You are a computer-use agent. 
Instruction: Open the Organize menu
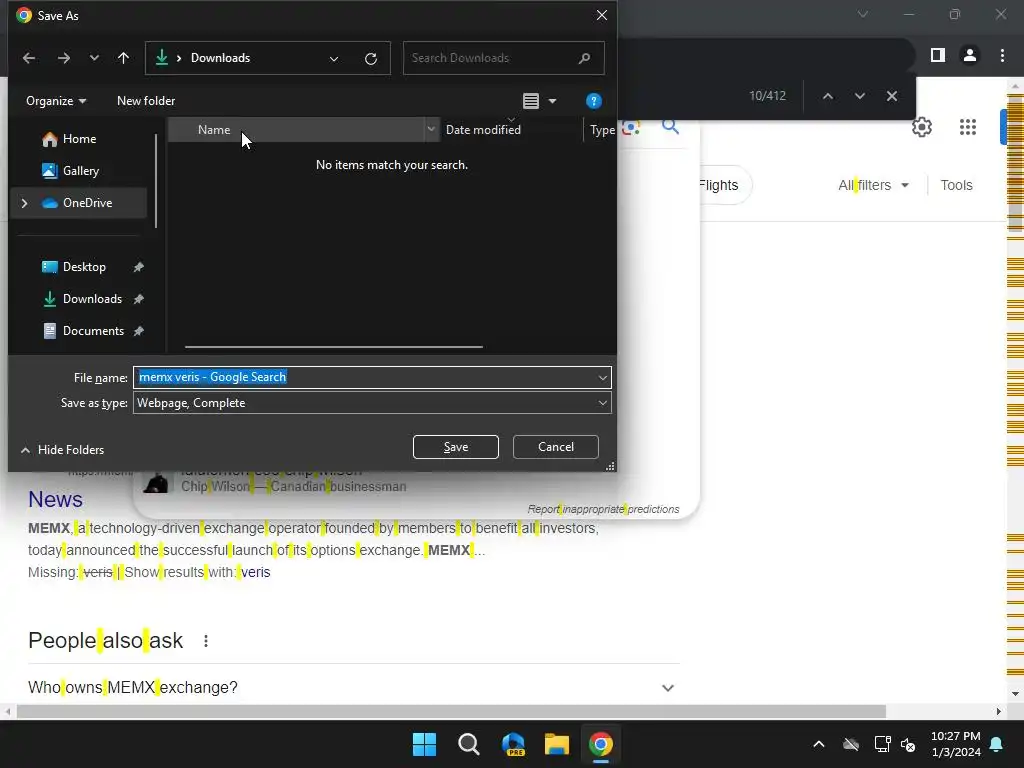tap(56, 101)
